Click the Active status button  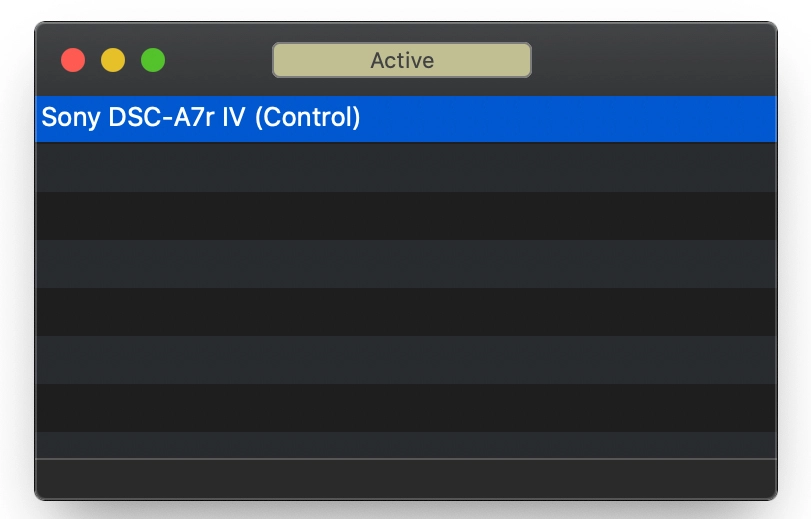click(x=402, y=60)
